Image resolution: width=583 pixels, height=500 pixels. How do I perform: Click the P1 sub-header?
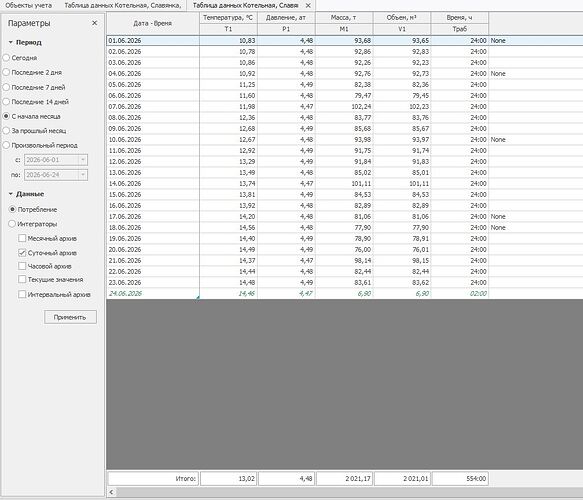pyautogui.click(x=286, y=29)
